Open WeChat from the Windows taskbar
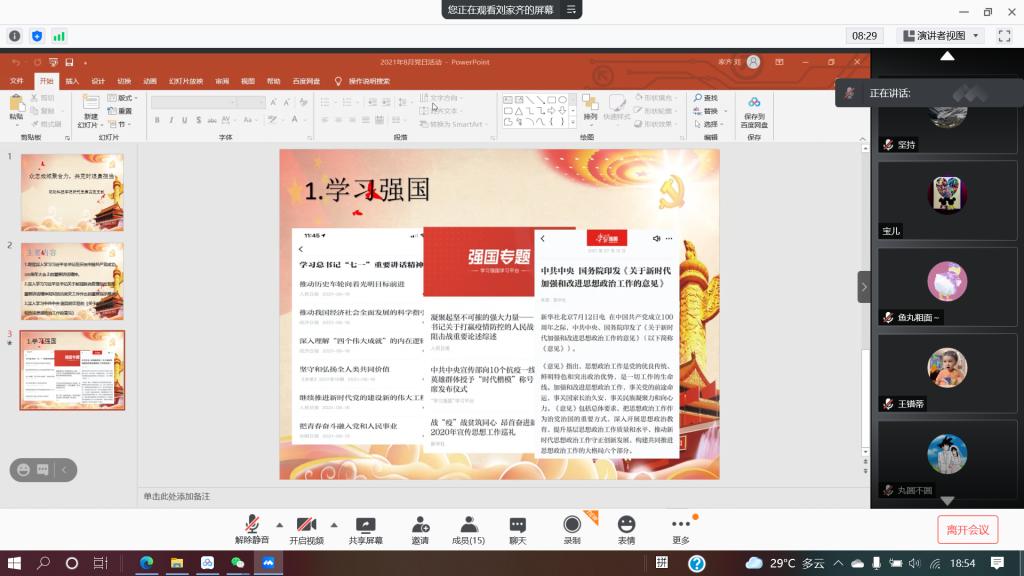 pos(237,563)
